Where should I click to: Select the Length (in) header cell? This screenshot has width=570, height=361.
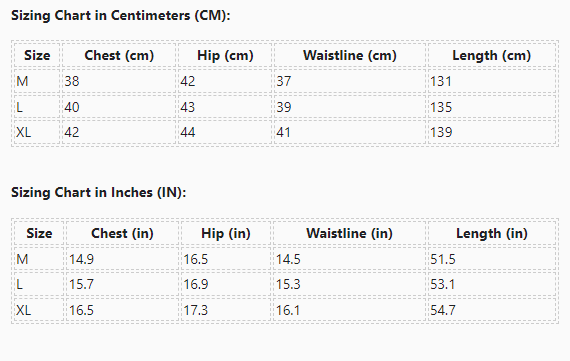(492, 233)
